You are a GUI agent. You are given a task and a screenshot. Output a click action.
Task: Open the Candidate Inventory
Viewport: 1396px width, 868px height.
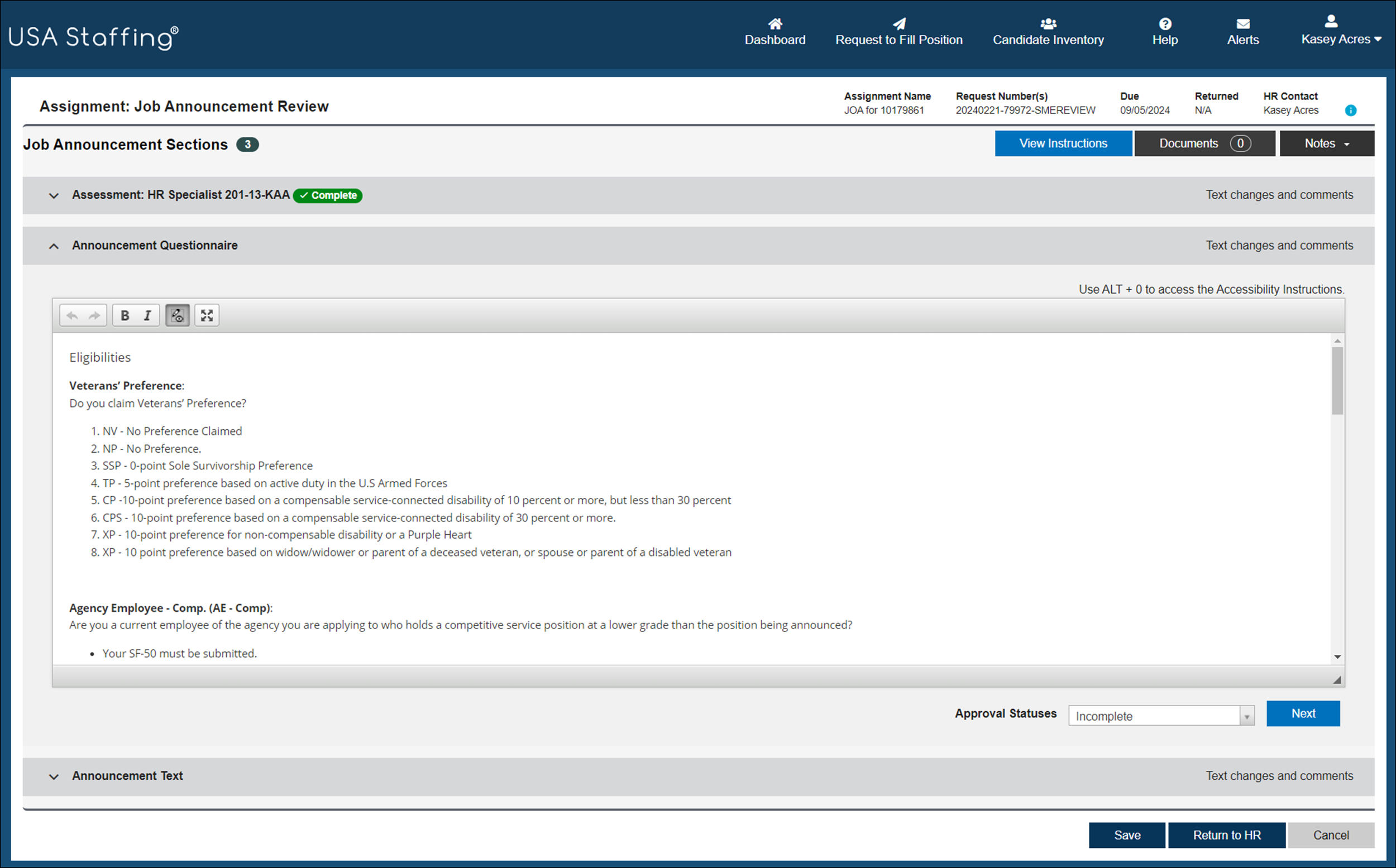click(x=1048, y=32)
